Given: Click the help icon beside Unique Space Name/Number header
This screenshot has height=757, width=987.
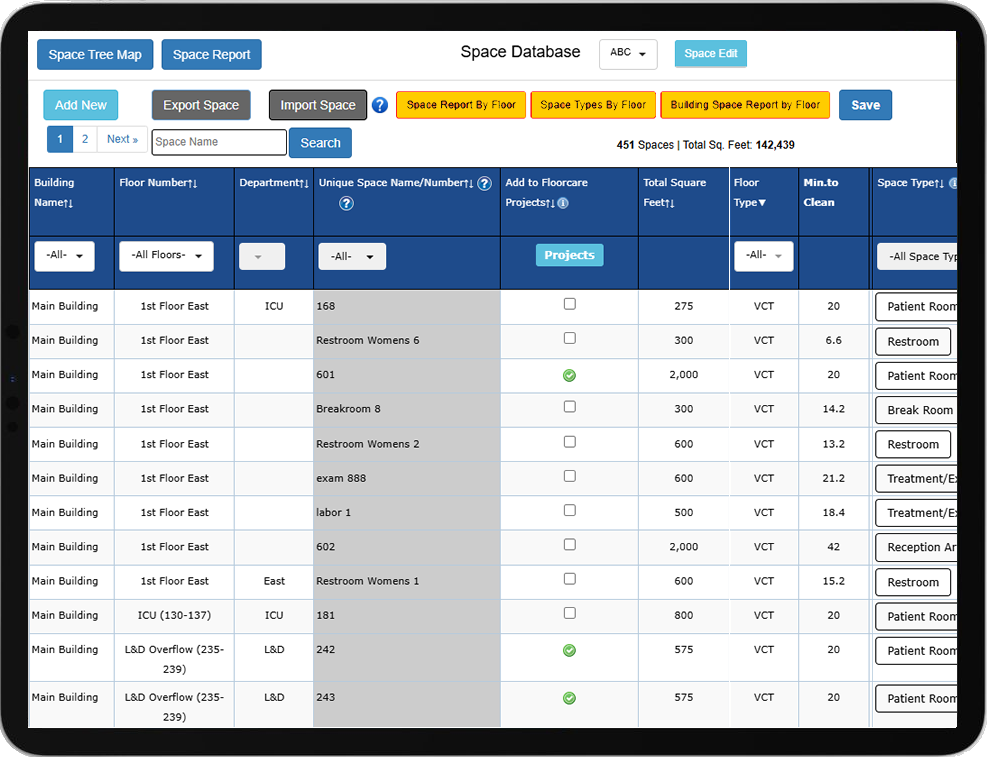Looking at the screenshot, I should pyautogui.click(x=484, y=183).
